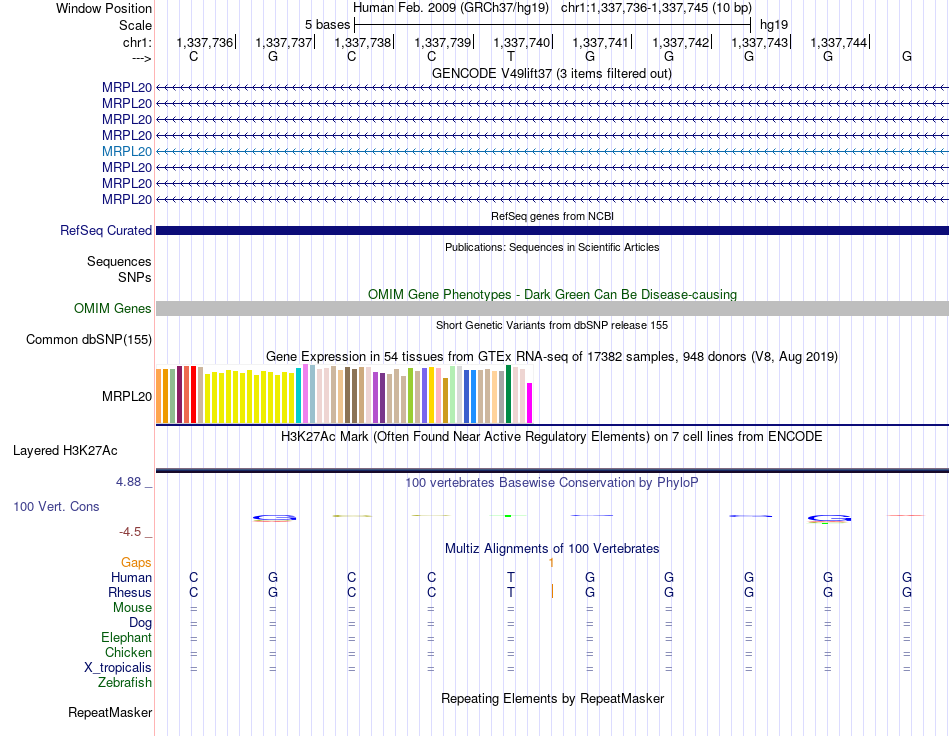Screen dimensions: 950x736
Task: Click the Window Position label
Action: [x=104, y=8]
